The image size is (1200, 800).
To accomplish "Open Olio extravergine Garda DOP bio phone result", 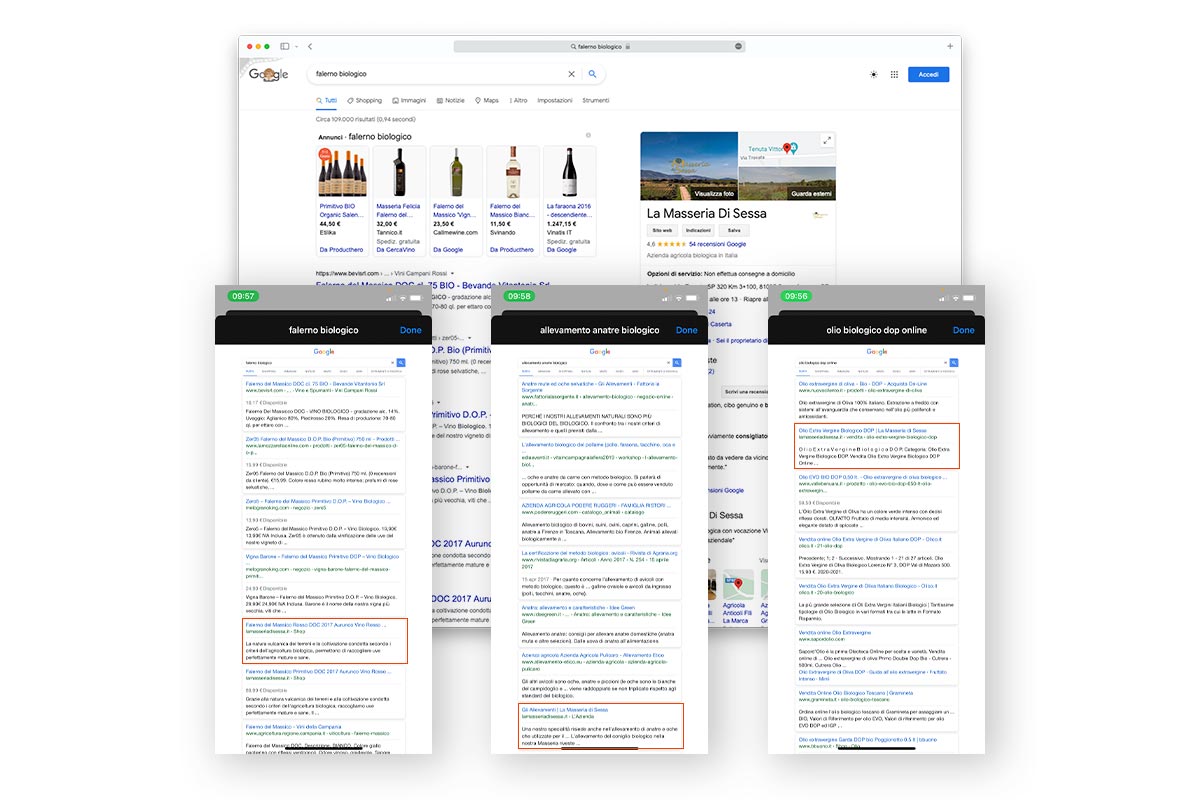I will [869, 740].
